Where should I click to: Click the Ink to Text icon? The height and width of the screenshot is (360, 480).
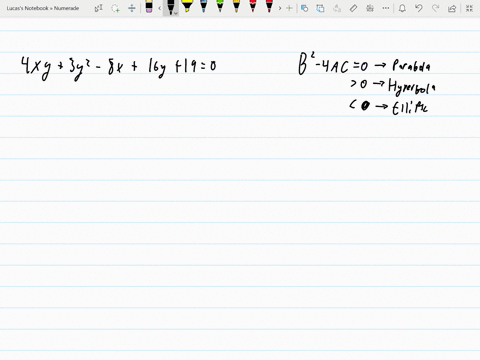pyautogui.click(x=337, y=8)
